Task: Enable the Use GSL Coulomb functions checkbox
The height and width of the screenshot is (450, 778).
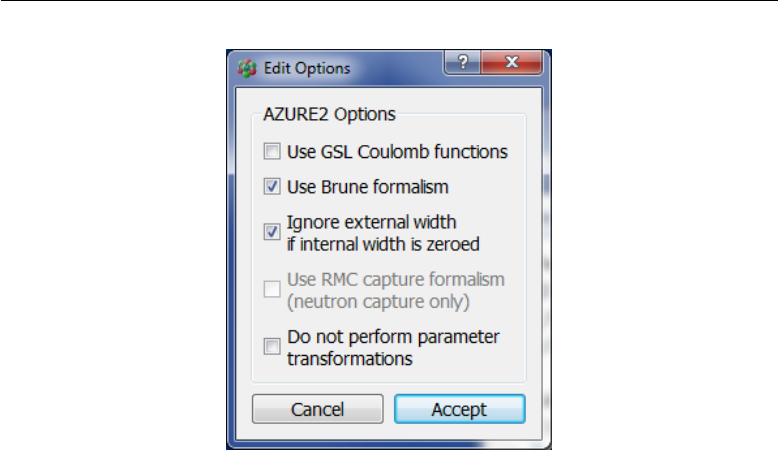Action: click(272, 151)
